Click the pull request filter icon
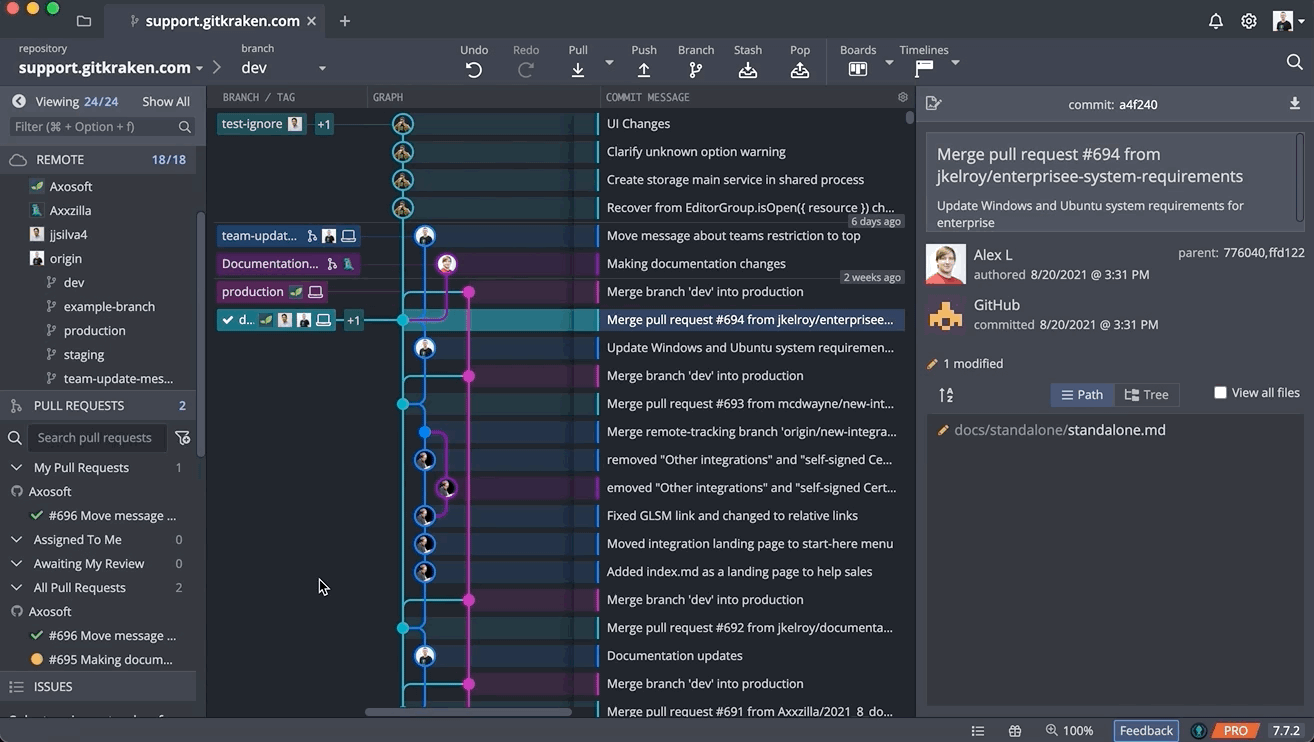 pyautogui.click(x=183, y=437)
